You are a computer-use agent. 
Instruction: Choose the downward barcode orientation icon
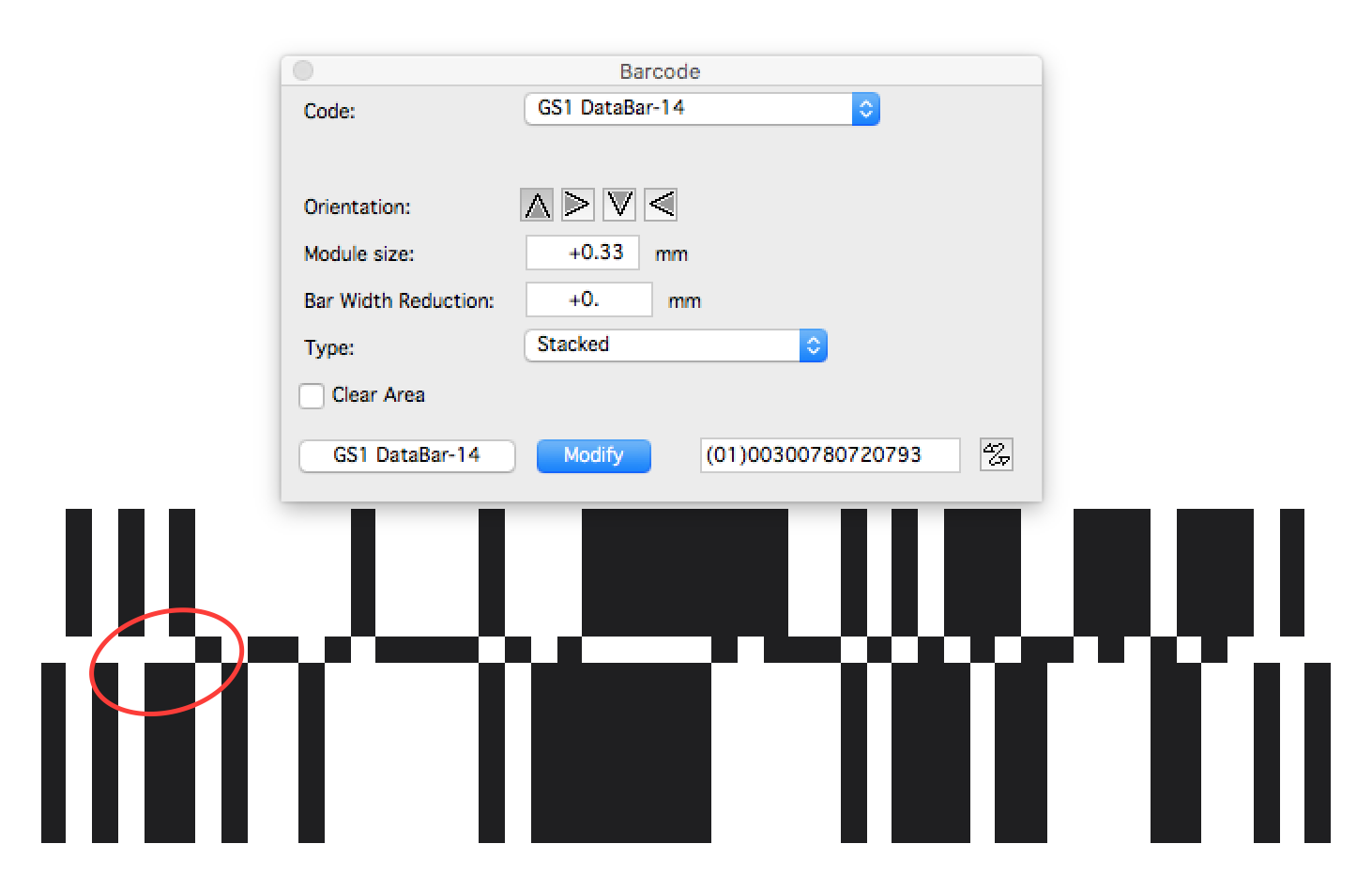tap(618, 204)
